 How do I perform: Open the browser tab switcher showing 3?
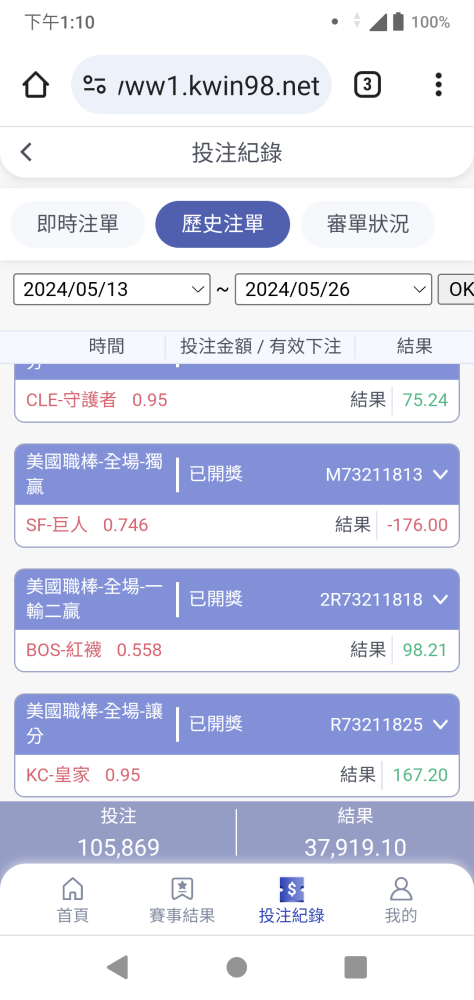pos(367,85)
